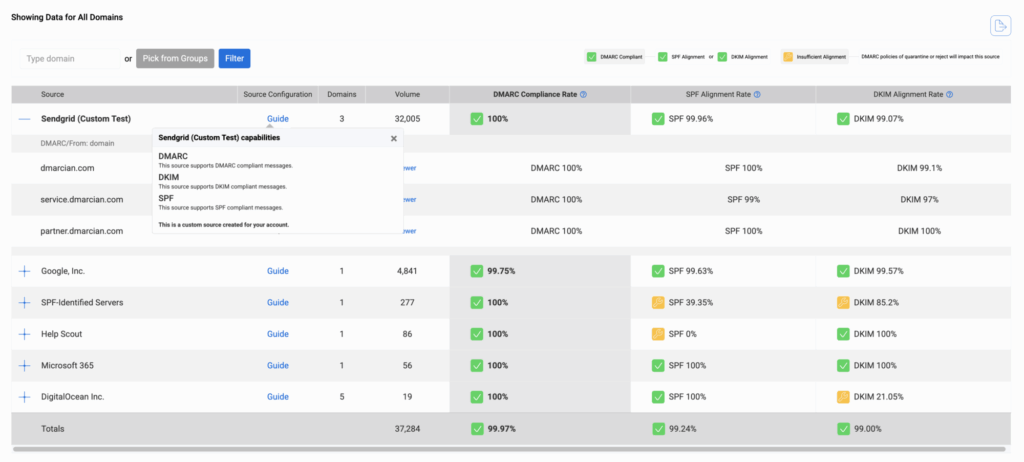Click Totals SPF 99.24% check icon
Viewport: 1024px width, 462px height.
click(x=658, y=429)
